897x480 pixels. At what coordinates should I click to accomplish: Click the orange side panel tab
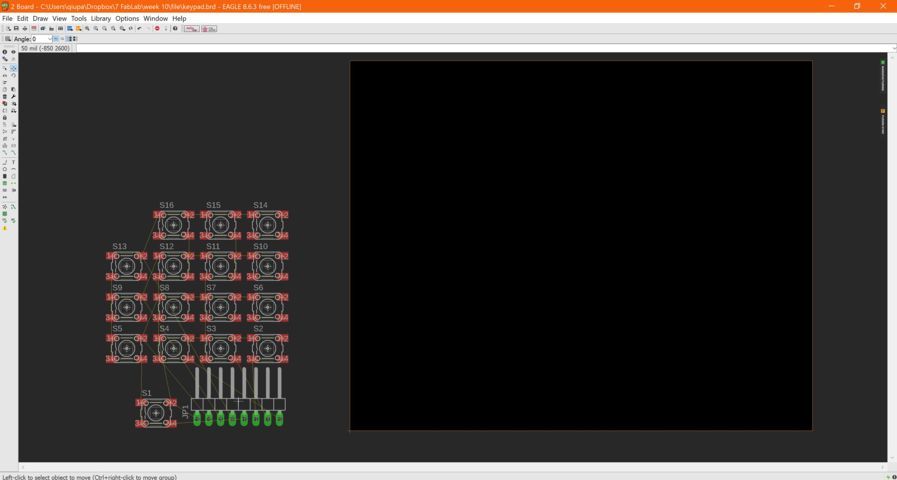(883, 121)
